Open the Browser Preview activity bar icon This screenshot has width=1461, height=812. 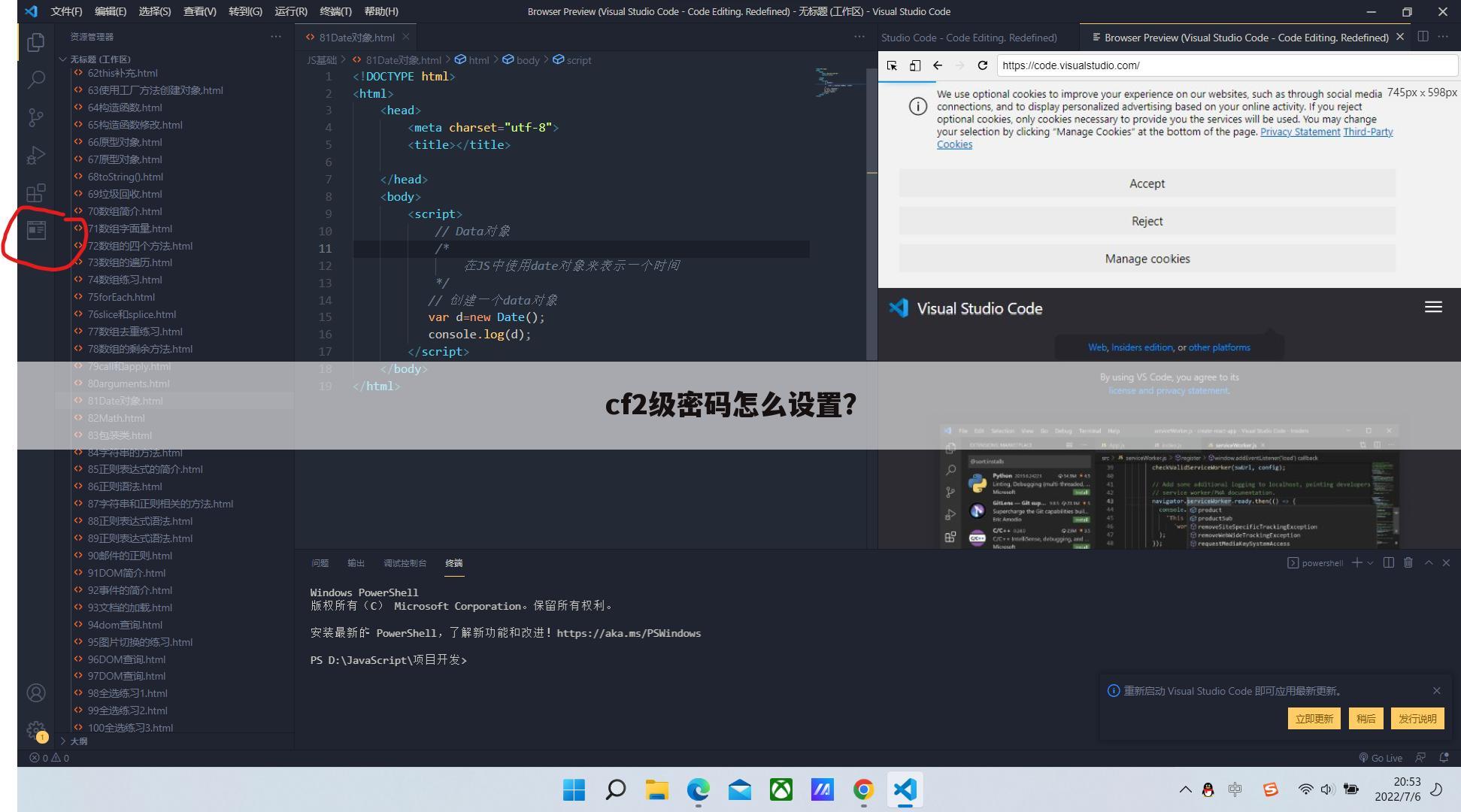click(x=35, y=230)
